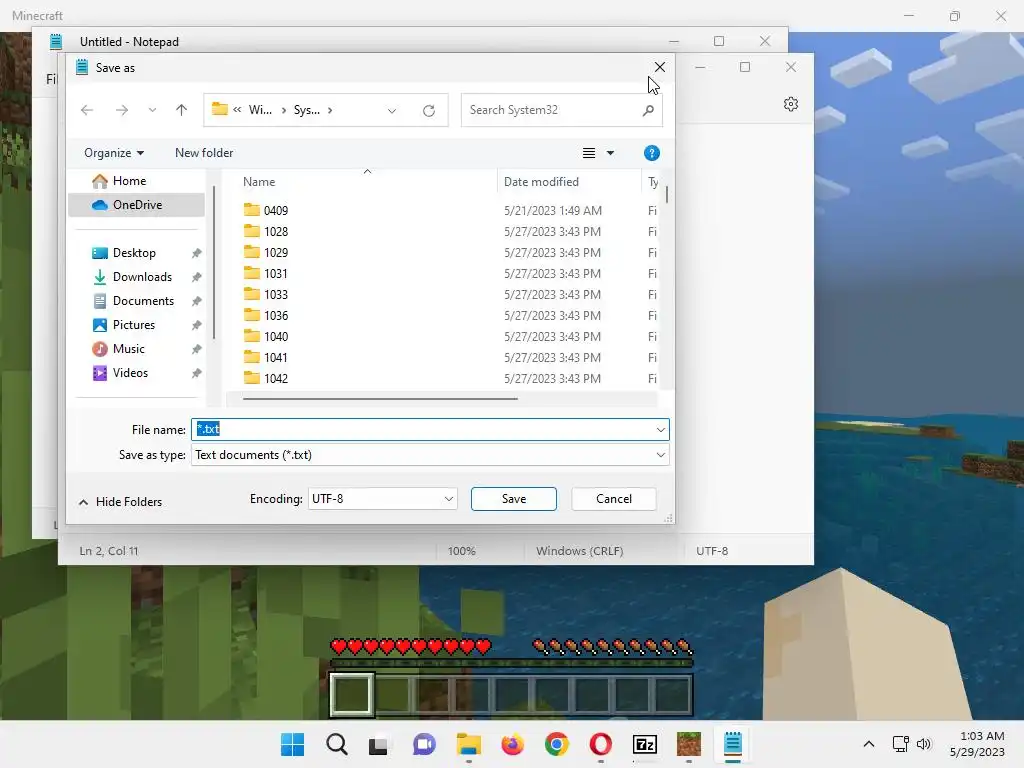
Task: Open recent locations dropdown arrow
Action: pyautogui.click(x=152, y=110)
